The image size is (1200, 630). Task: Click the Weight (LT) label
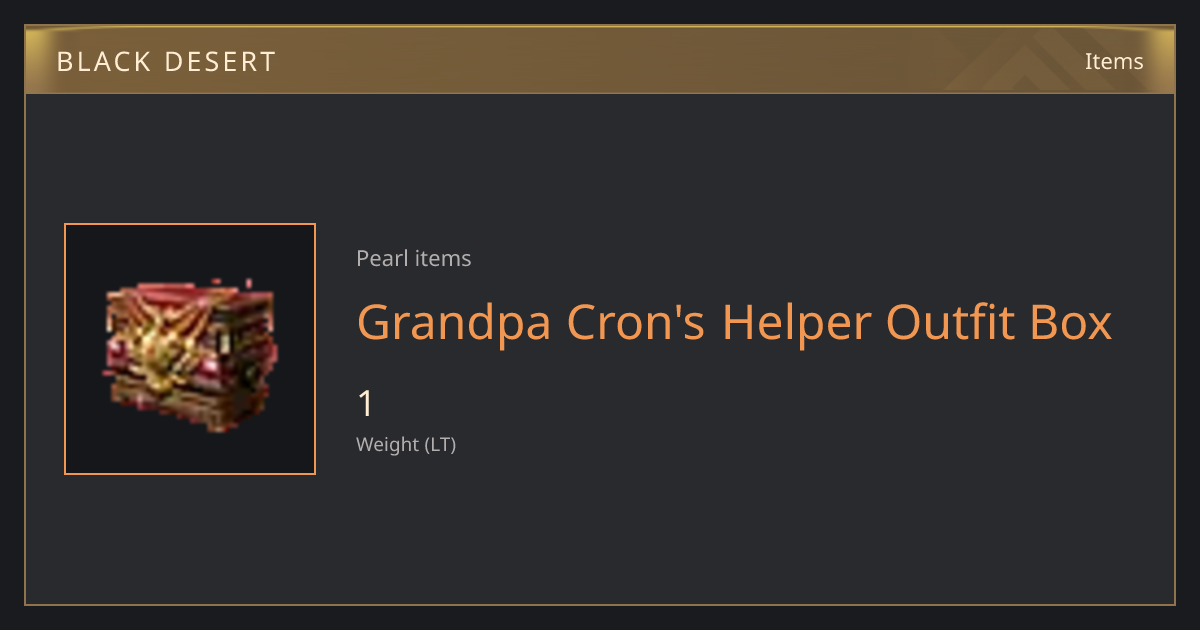click(406, 445)
